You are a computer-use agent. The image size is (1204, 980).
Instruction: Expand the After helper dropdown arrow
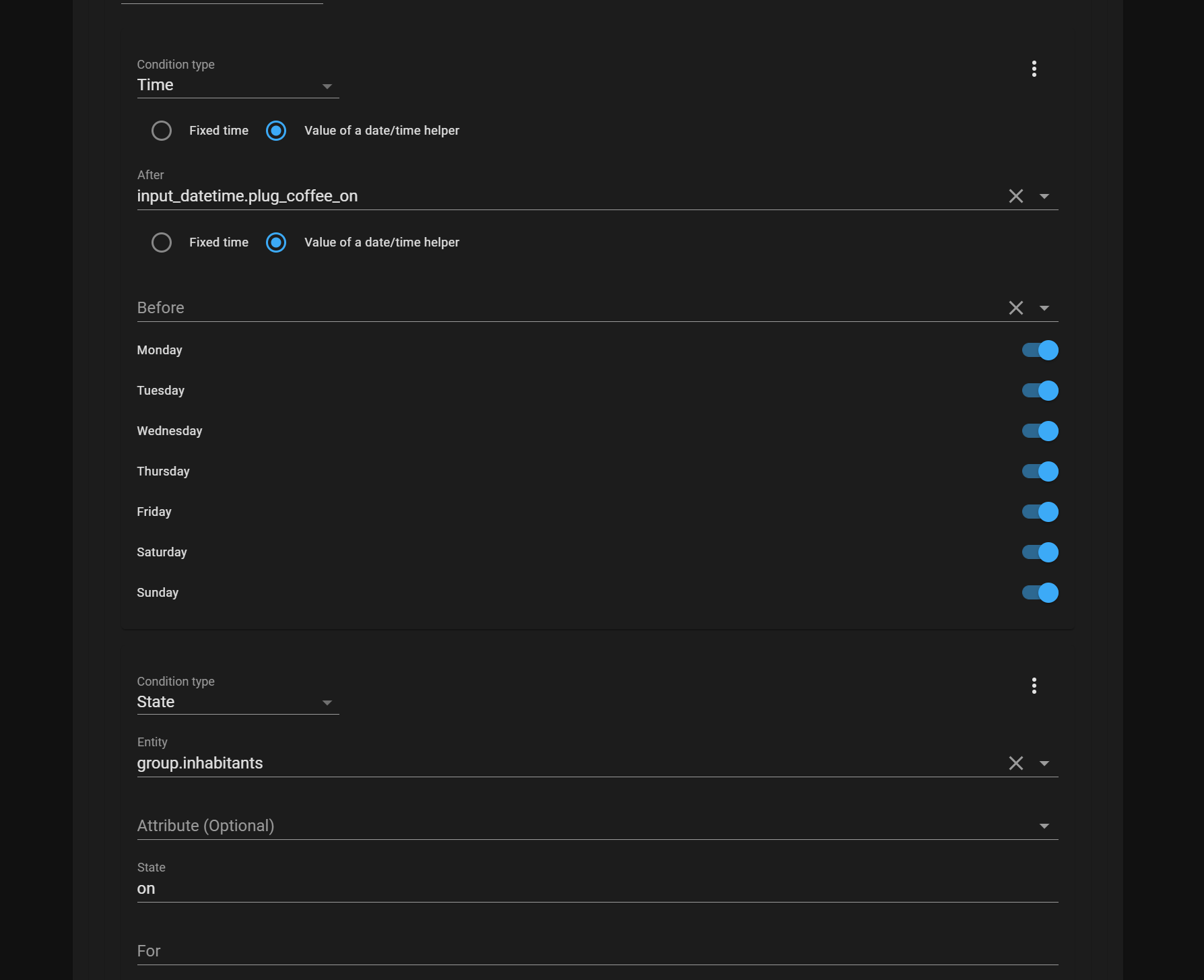coord(1044,196)
